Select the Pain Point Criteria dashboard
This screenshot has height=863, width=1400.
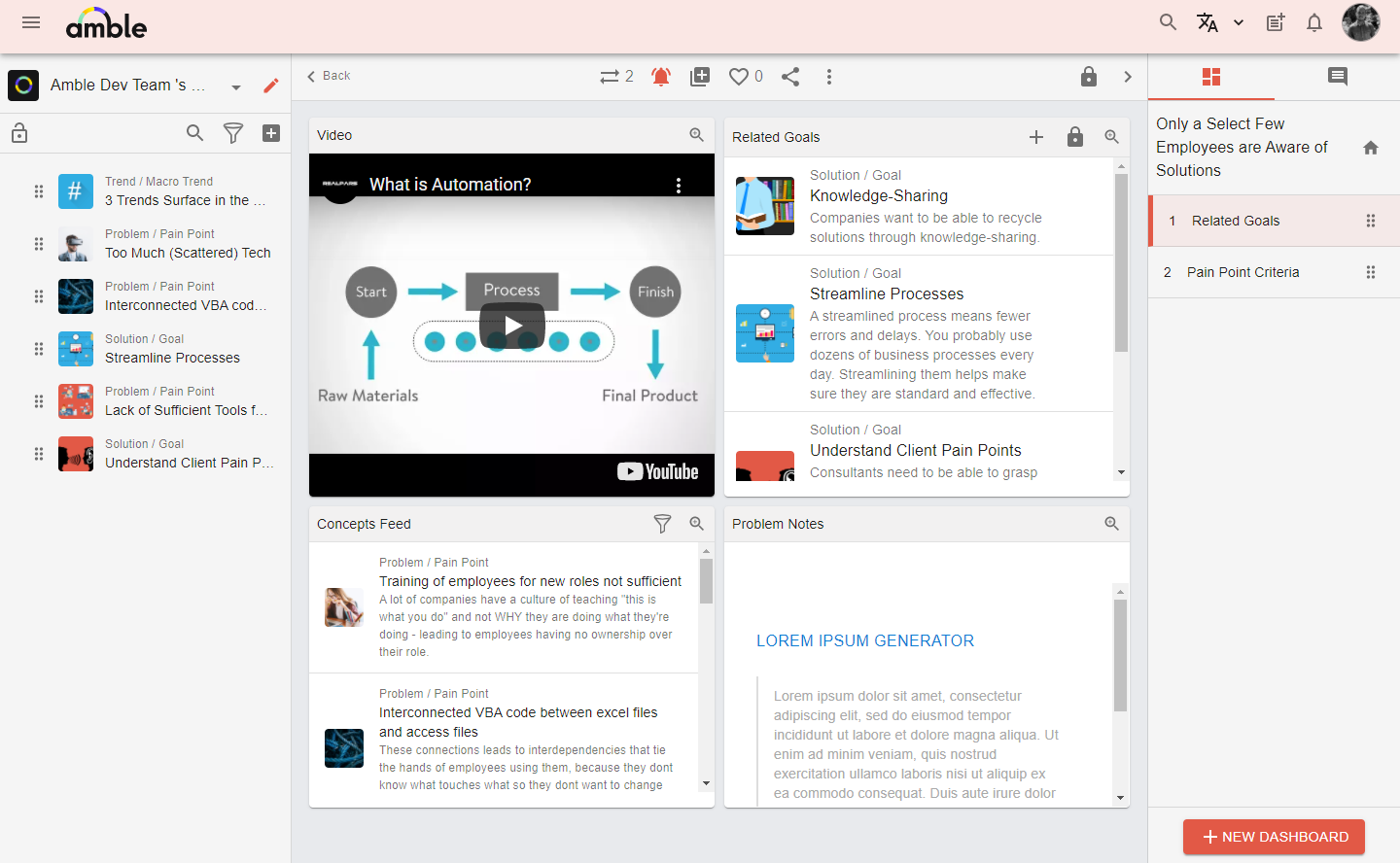pos(1275,272)
